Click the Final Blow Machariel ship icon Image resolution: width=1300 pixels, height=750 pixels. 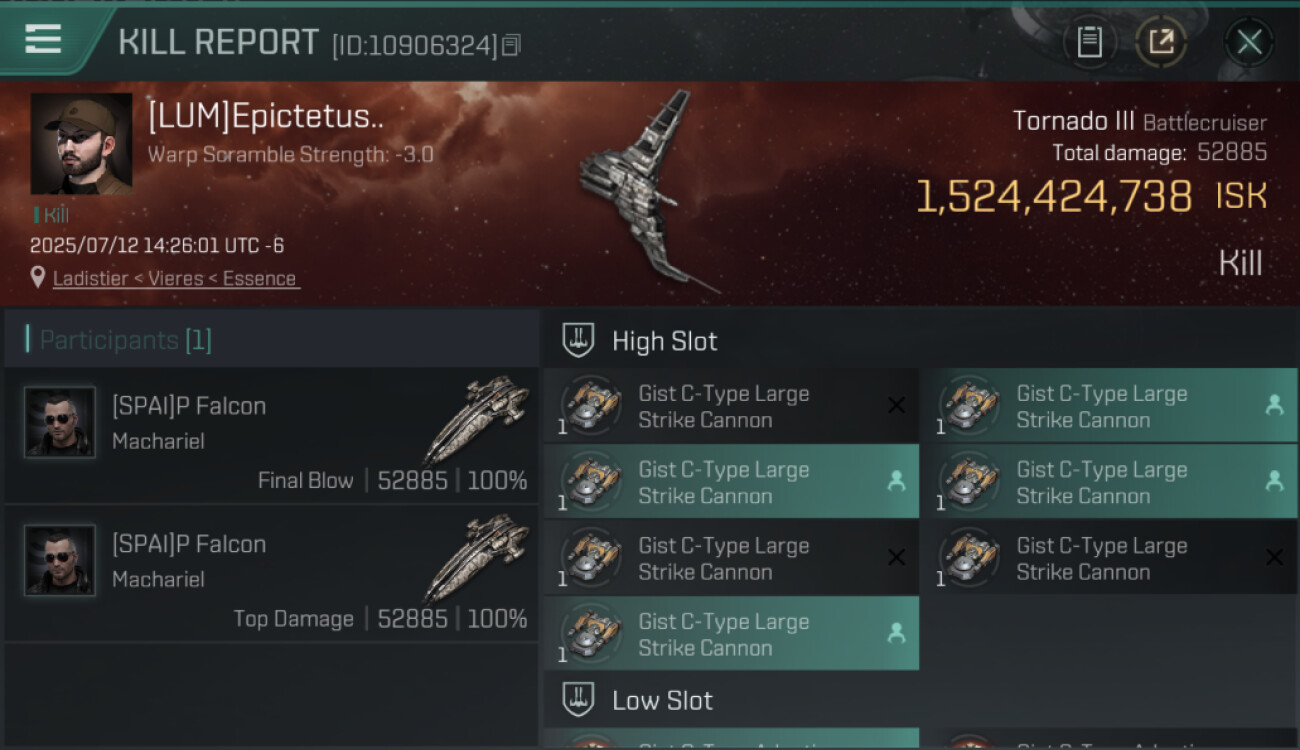tap(477, 418)
